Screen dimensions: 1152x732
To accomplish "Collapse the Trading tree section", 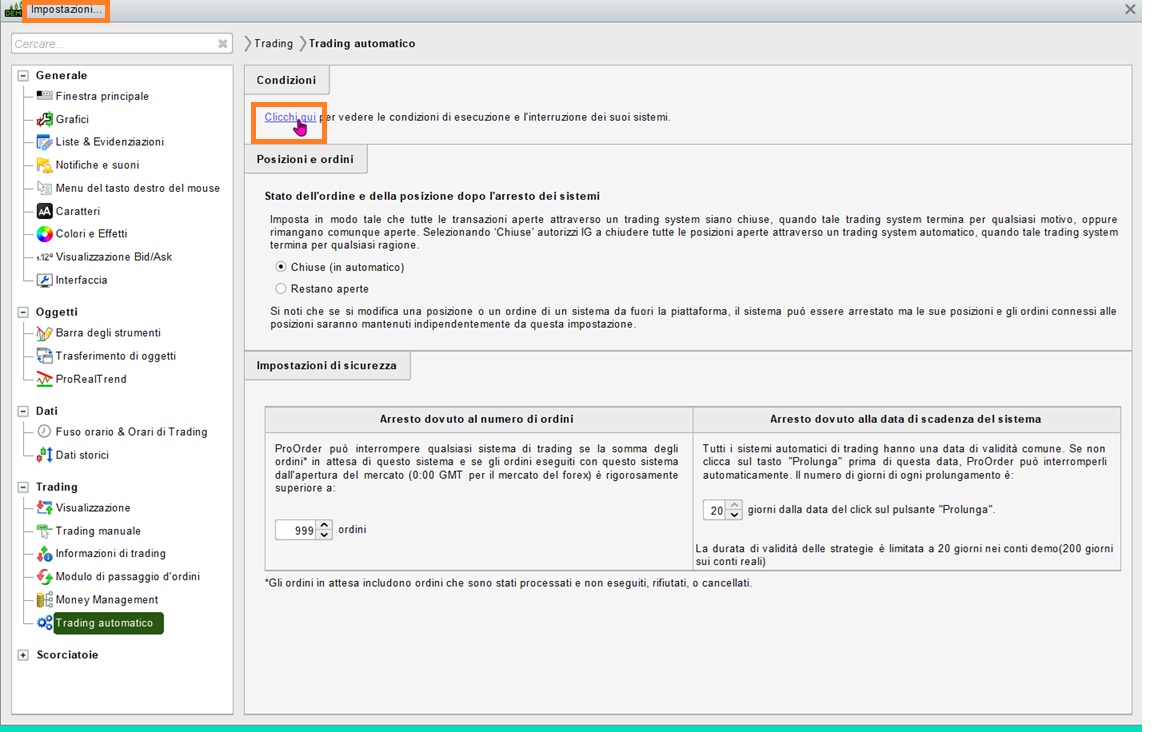I will 24,487.
